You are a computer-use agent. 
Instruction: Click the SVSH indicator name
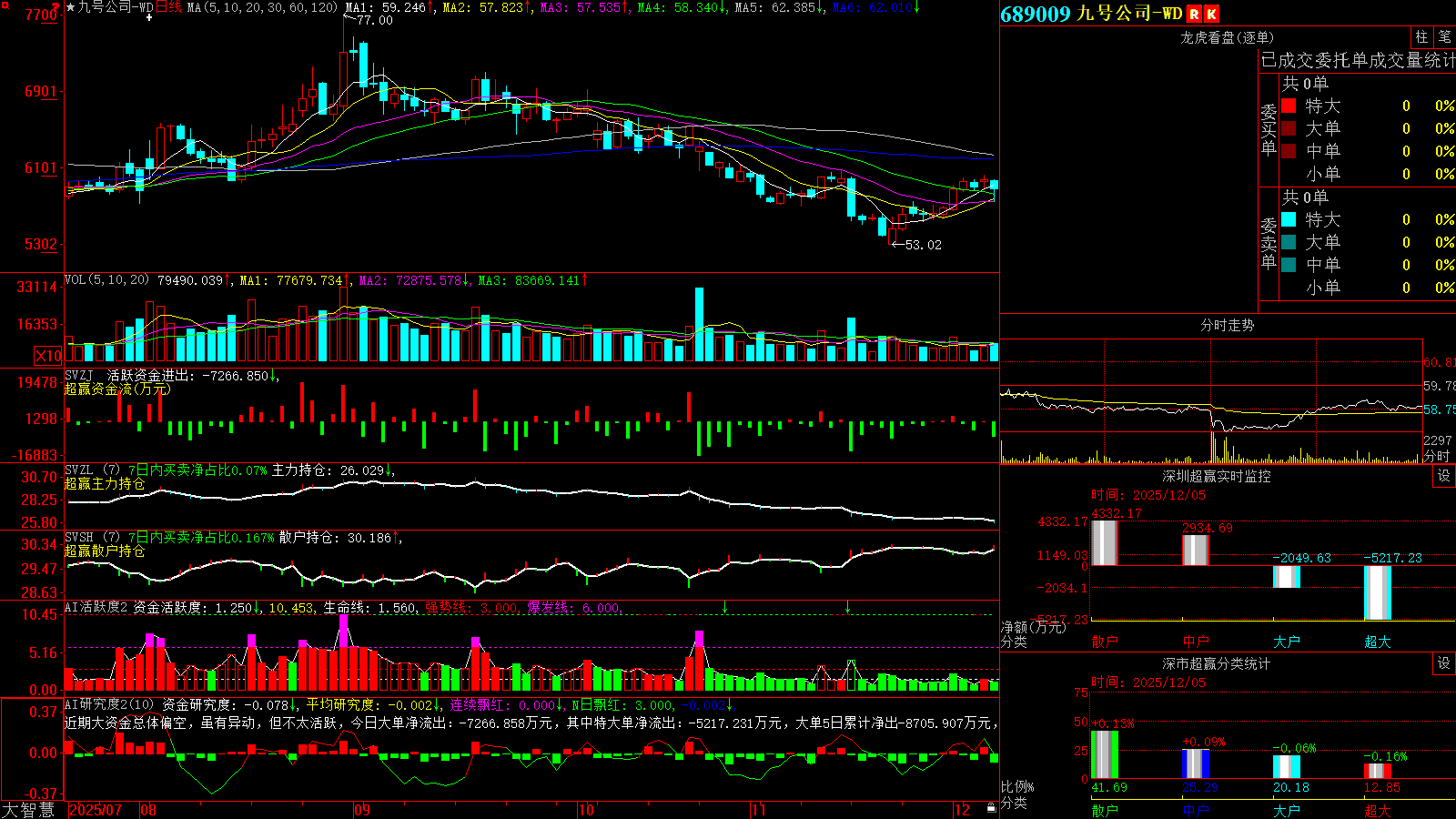pos(79,537)
